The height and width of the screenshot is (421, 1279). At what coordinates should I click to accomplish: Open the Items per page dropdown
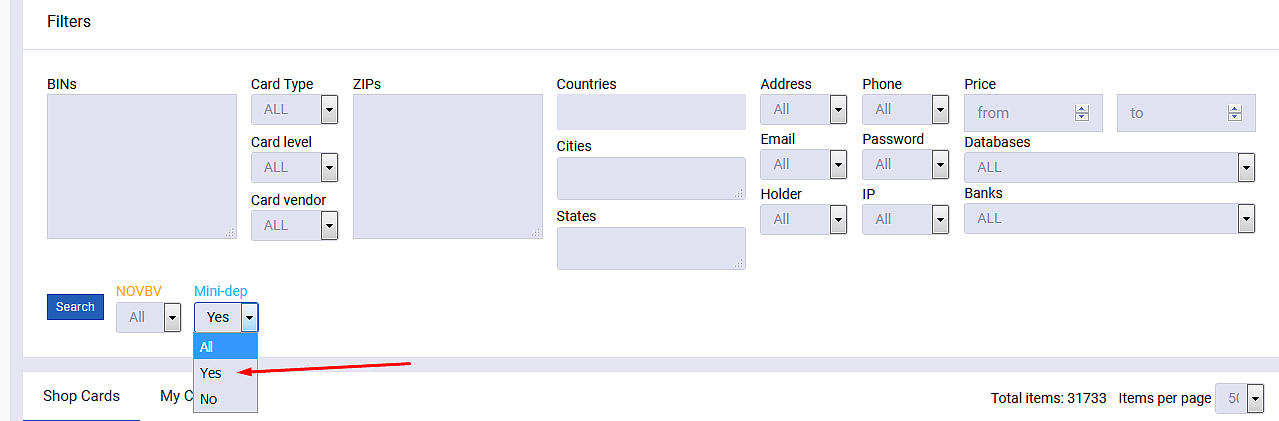click(1240, 398)
